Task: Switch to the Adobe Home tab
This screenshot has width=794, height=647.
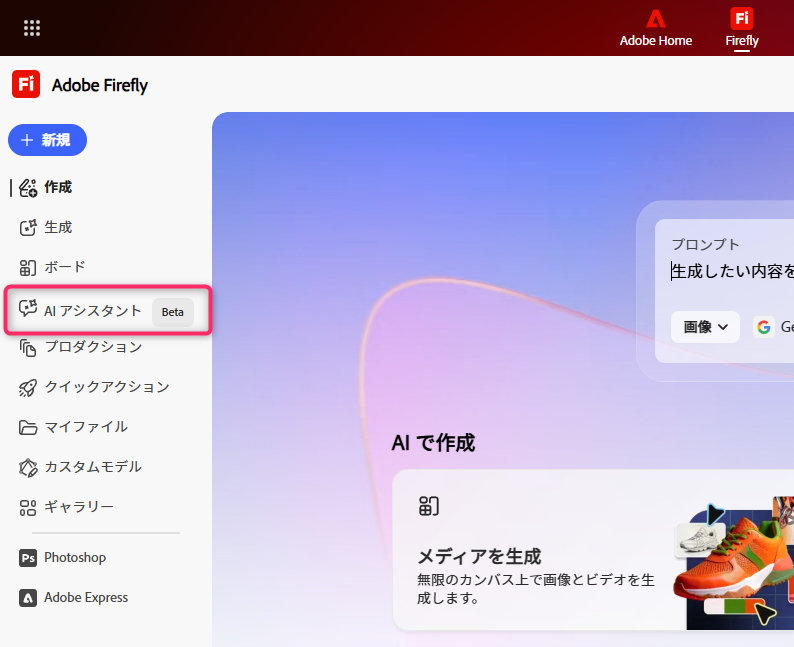Action: coord(655,29)
